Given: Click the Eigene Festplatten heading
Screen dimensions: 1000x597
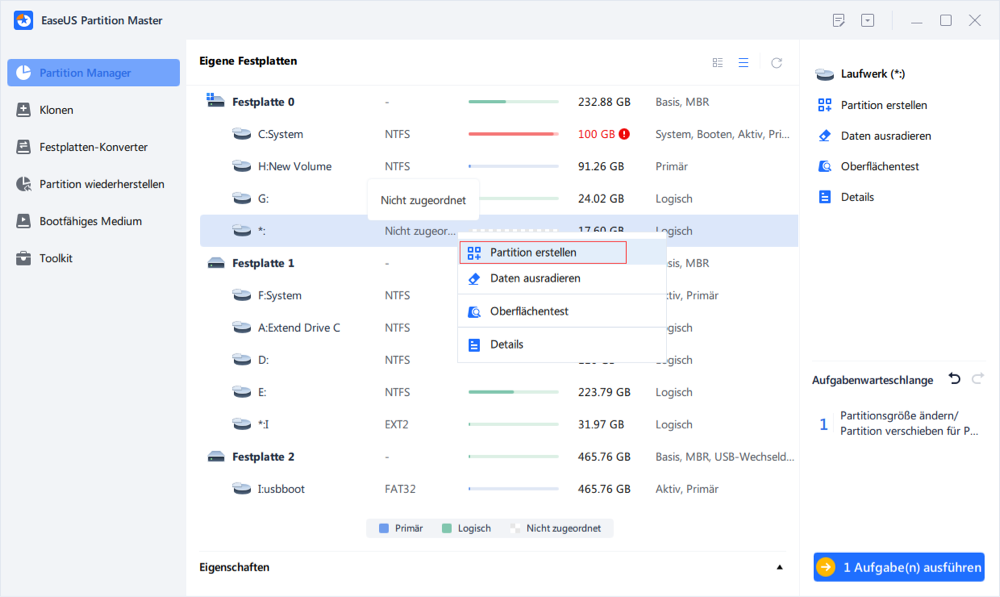Looking at the screenshot, I should click(248, 61).
